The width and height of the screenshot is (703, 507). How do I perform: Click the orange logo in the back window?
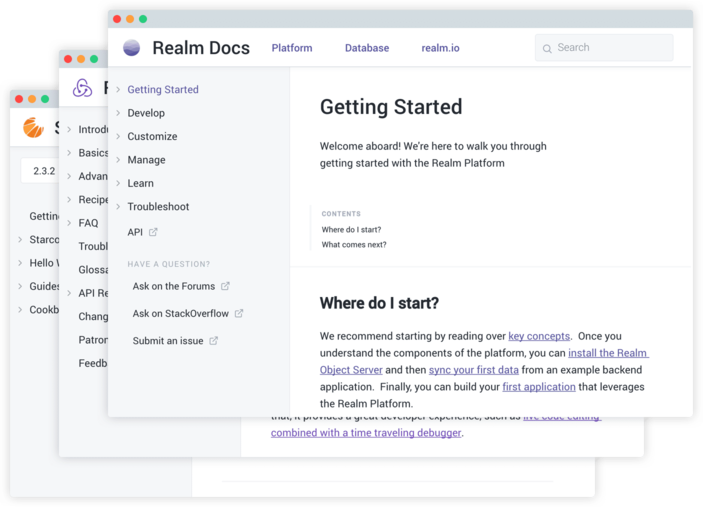coord(34,127)
